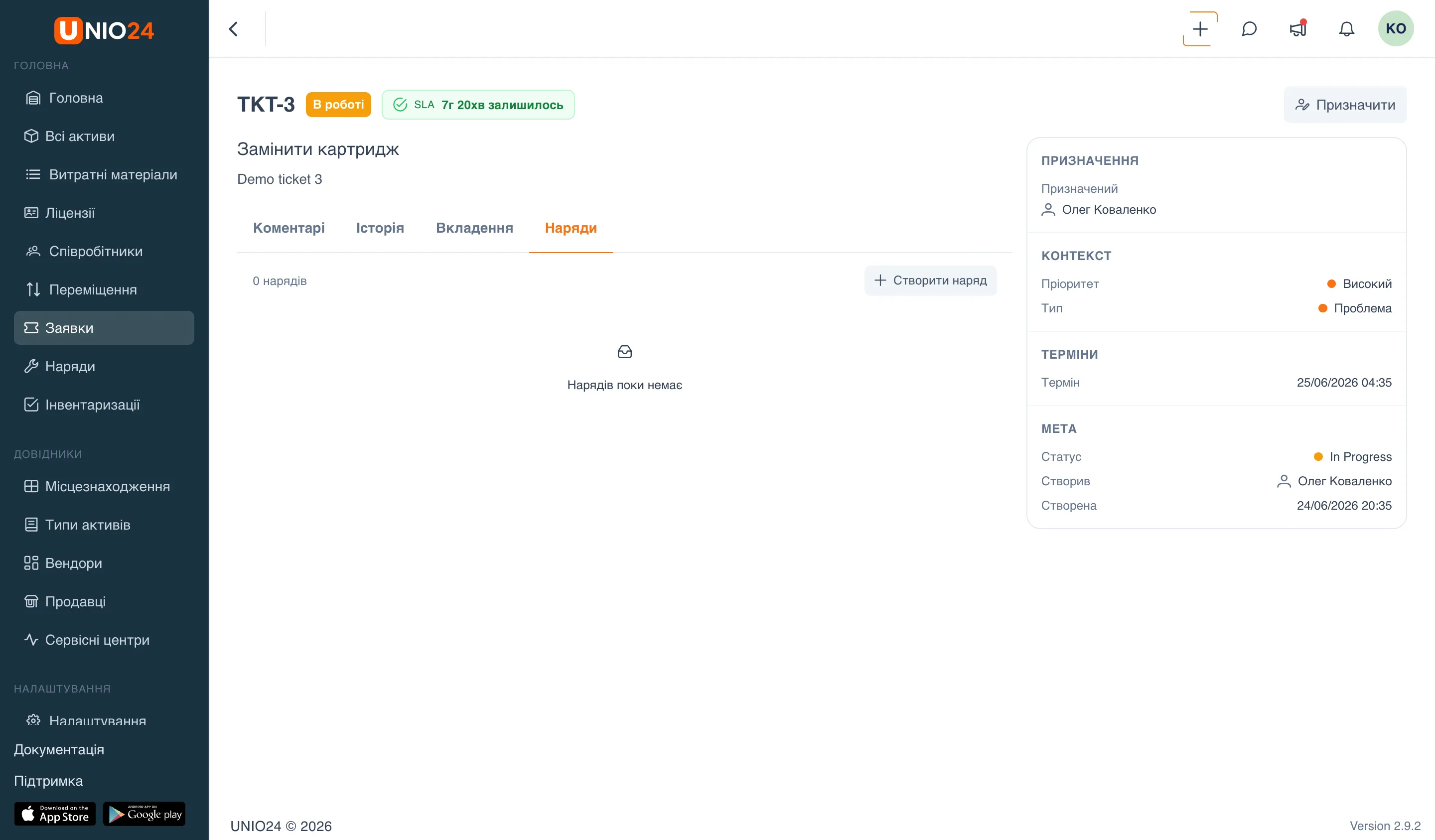
Task: Click the Призначити button
Action: 1345,105
